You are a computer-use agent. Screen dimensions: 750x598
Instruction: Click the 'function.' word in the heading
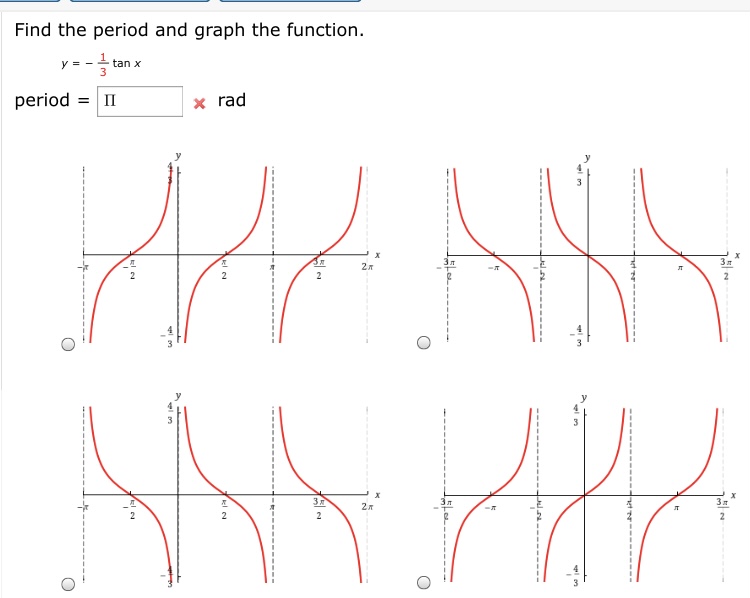[x=325, y=30]
